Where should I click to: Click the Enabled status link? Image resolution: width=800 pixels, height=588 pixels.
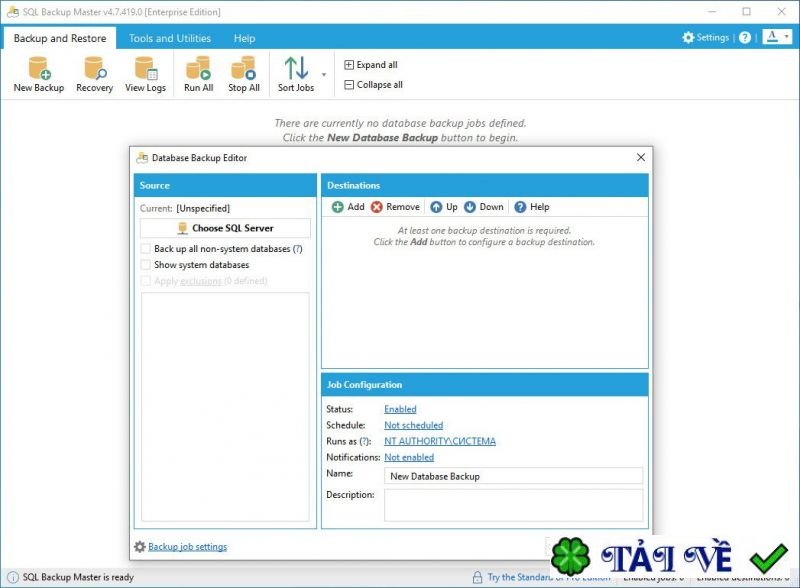400,409
